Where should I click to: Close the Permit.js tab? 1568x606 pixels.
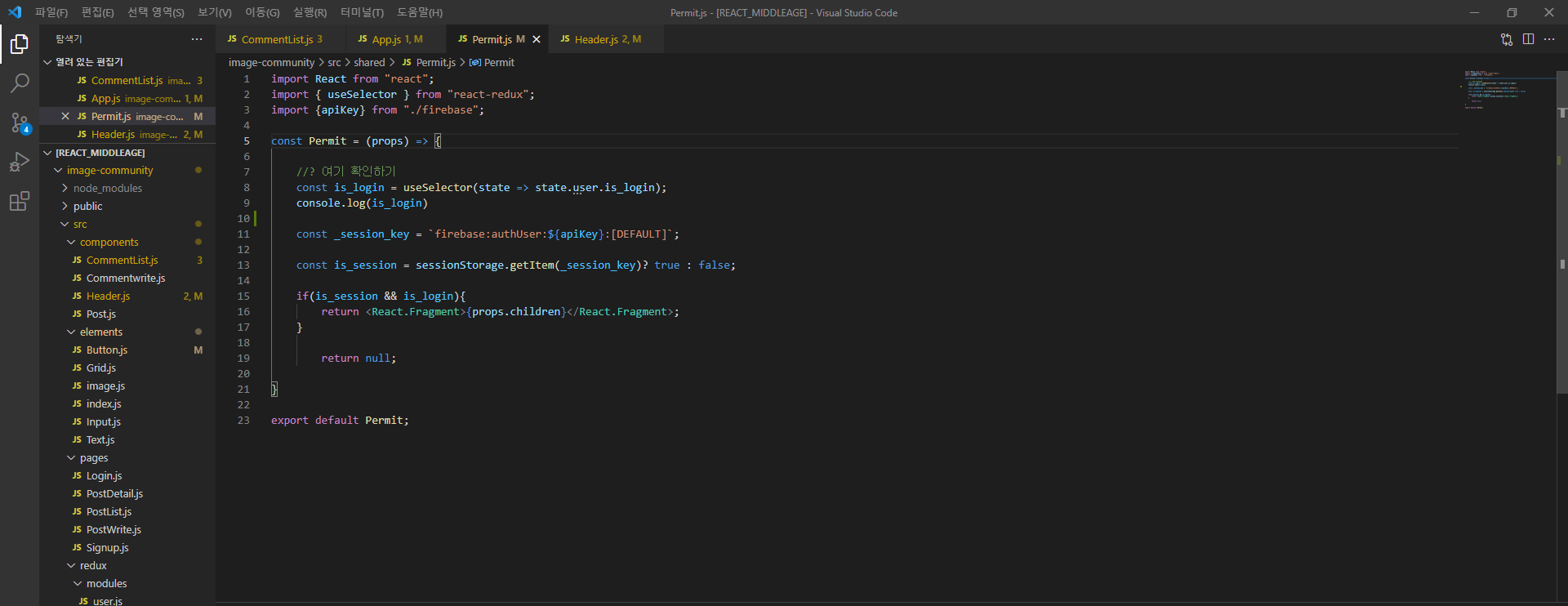click(537, 39)
